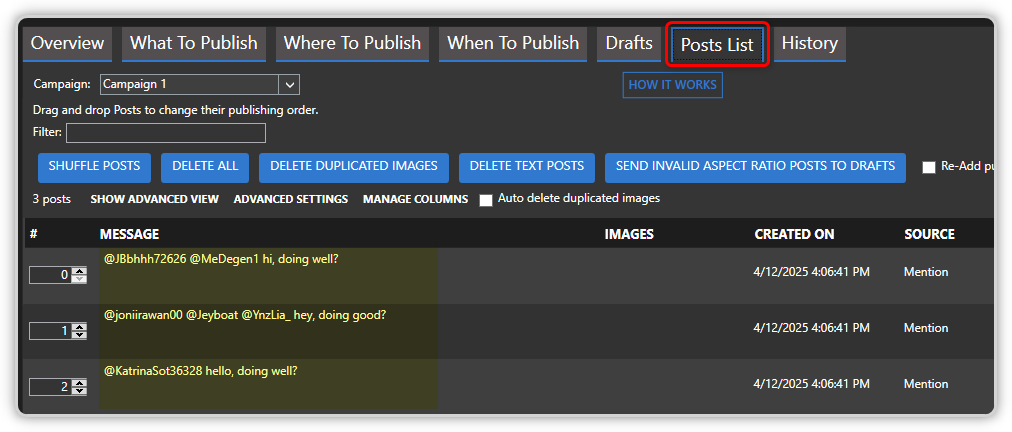The width and height of the screenshot is (1012, 432).
Task: Open the History tab
Action: coord(809,44)
